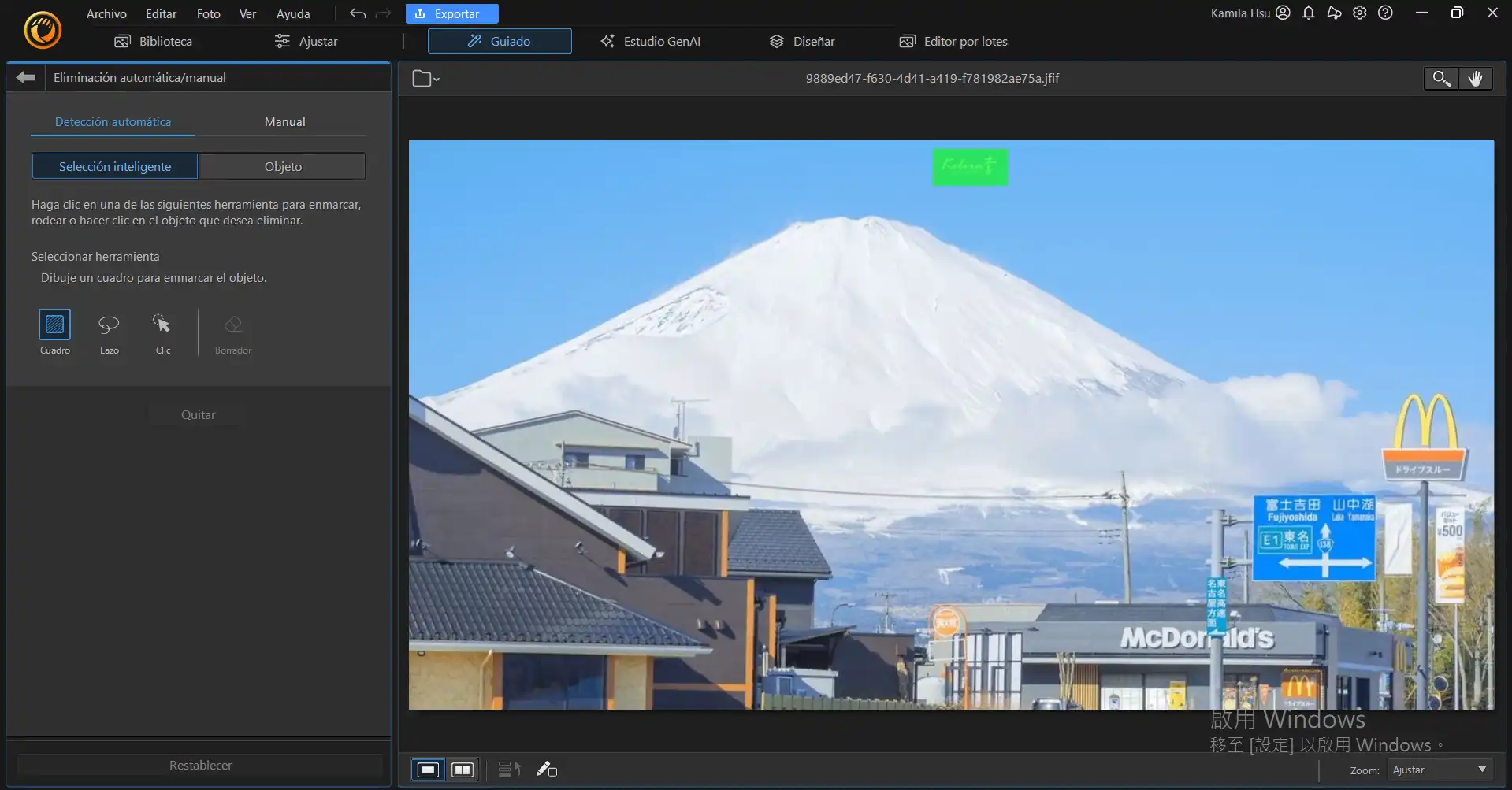
Task: Open the adjustment history icon below the canvas
Action: coord(508,770)
